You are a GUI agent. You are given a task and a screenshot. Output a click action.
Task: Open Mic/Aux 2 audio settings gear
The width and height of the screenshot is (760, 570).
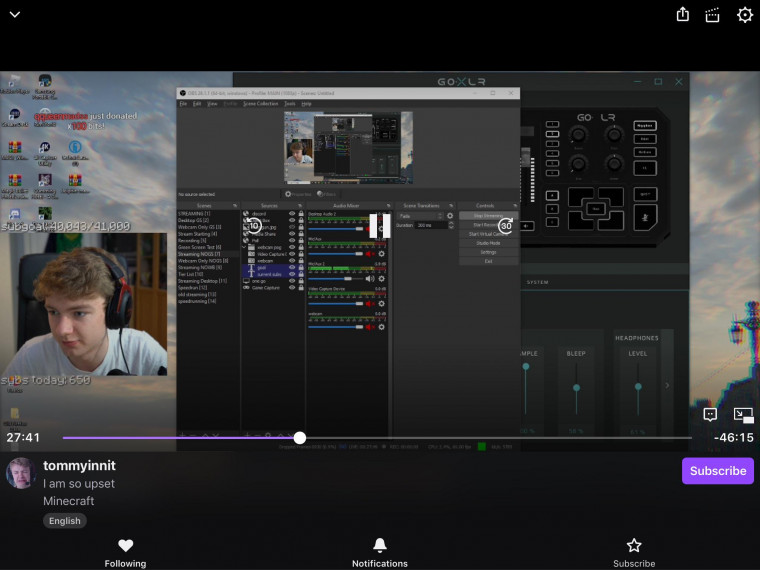point(381,279)
